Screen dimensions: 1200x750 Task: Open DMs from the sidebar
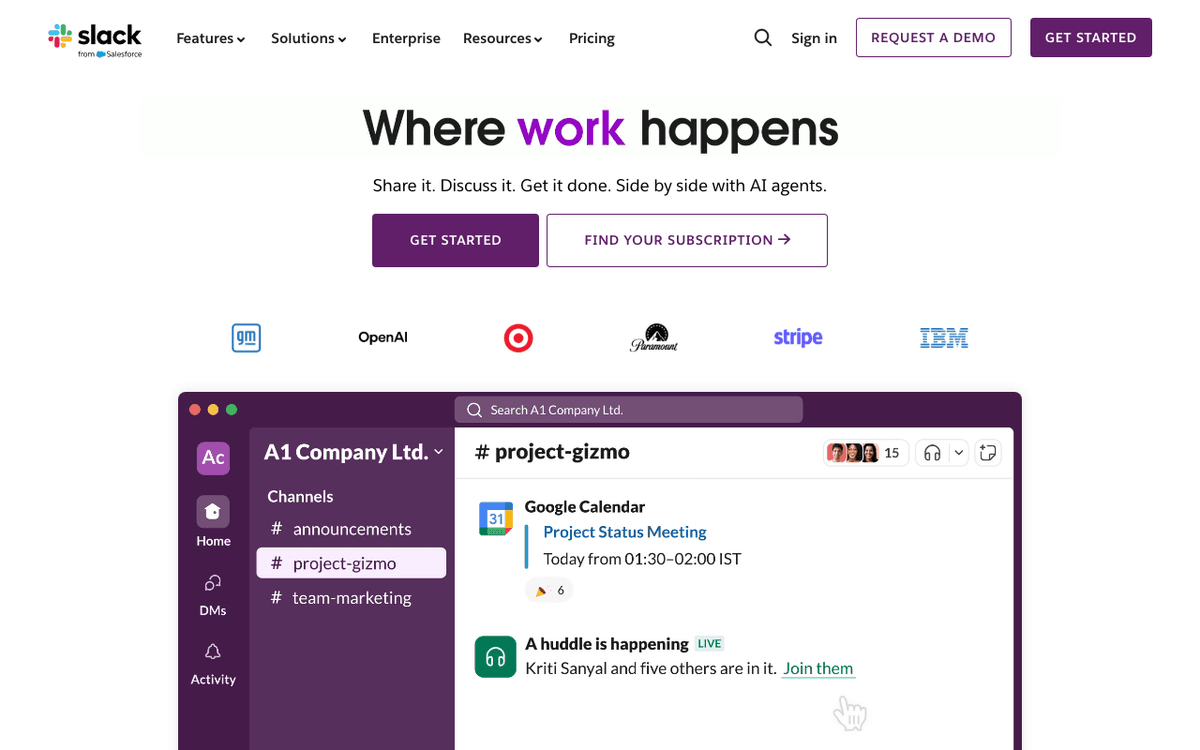pos(213,583)
